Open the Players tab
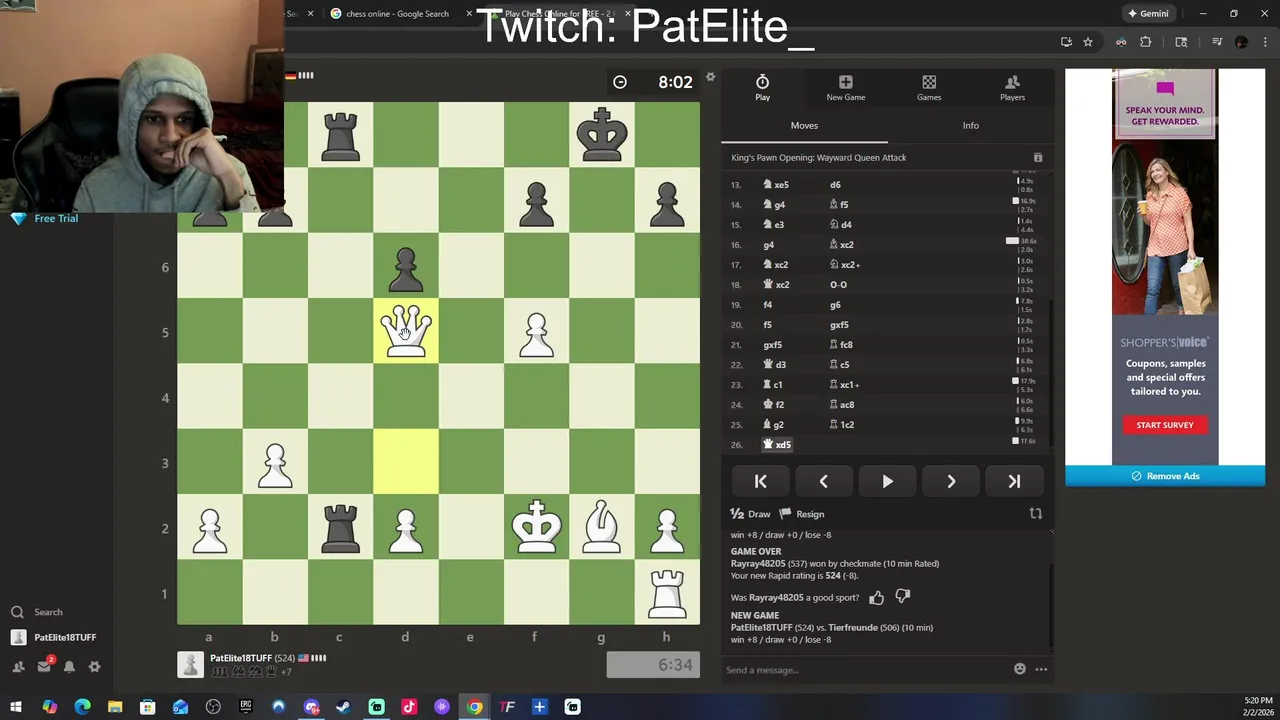Image resolution: width=1280 pixels, height=720 pixels. [1012, 88]
